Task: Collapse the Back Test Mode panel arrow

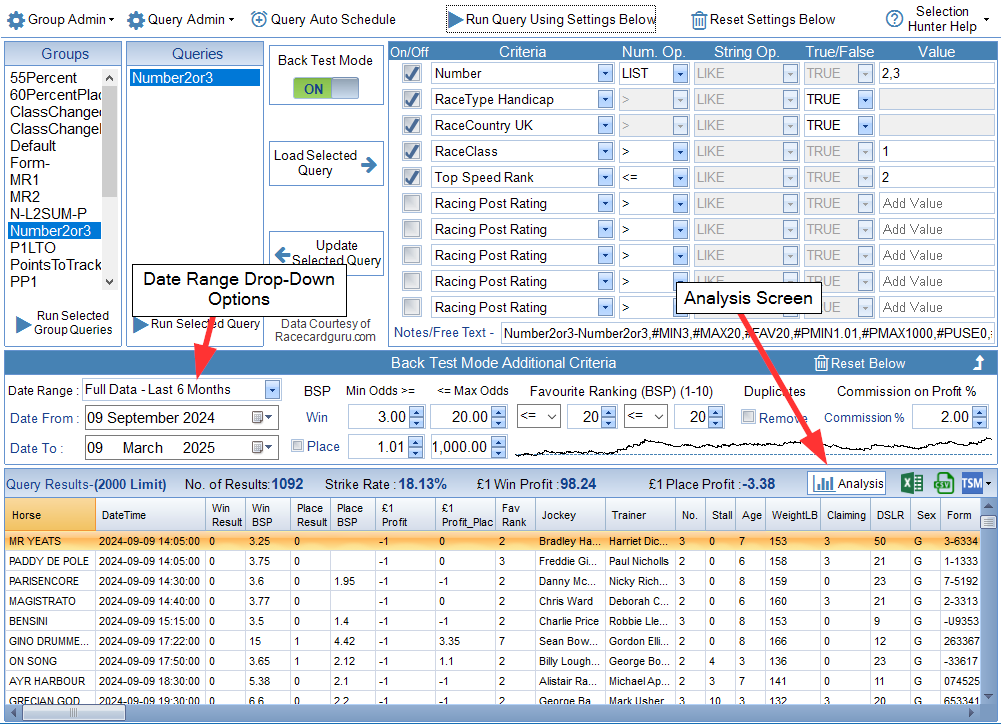Action: click(979, 363)
